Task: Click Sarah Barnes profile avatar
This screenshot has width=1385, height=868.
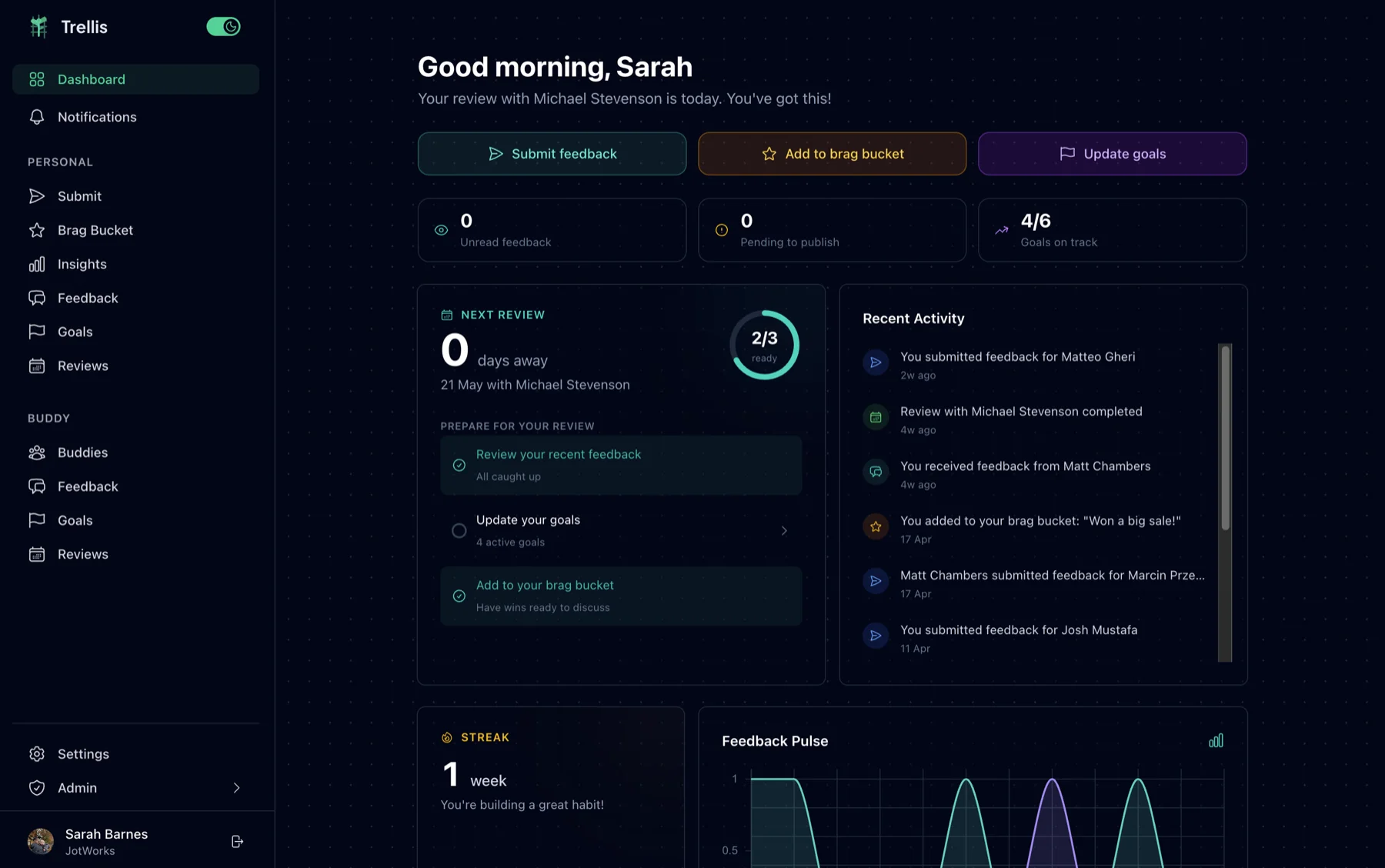Action: point(41,842)
